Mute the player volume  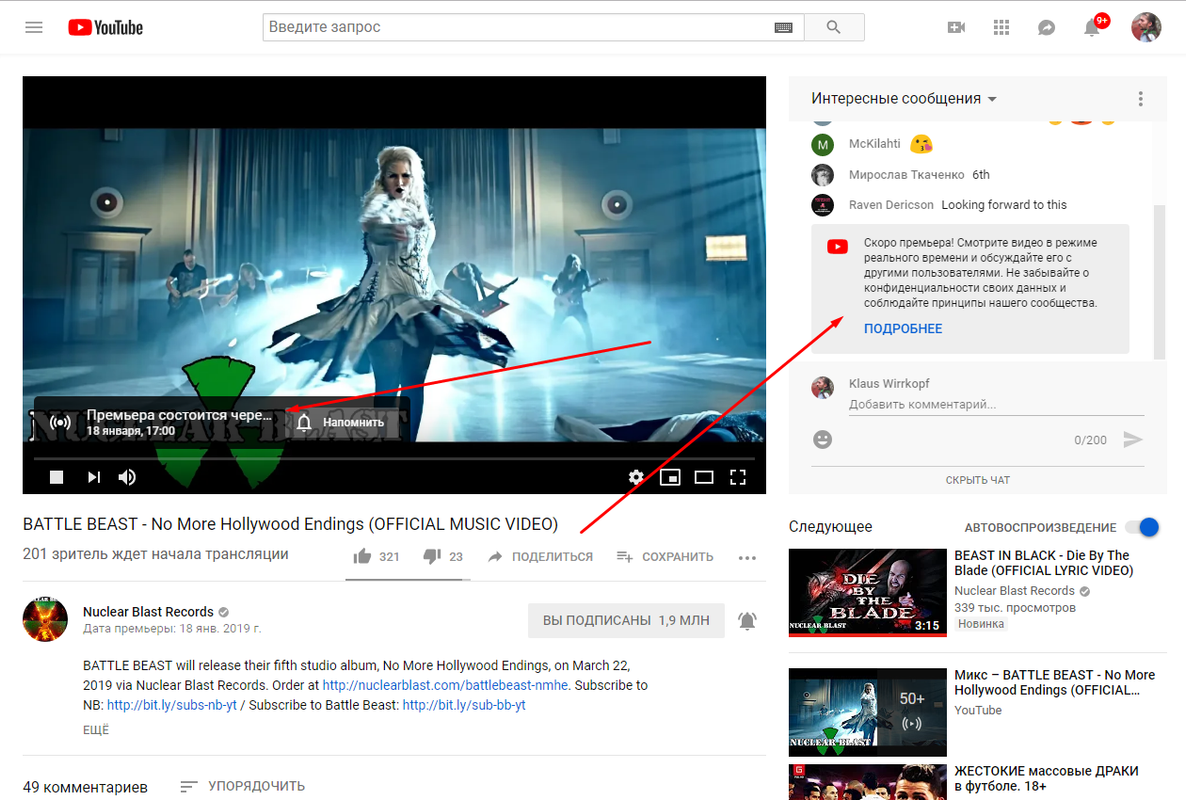(x=127, y=477)
